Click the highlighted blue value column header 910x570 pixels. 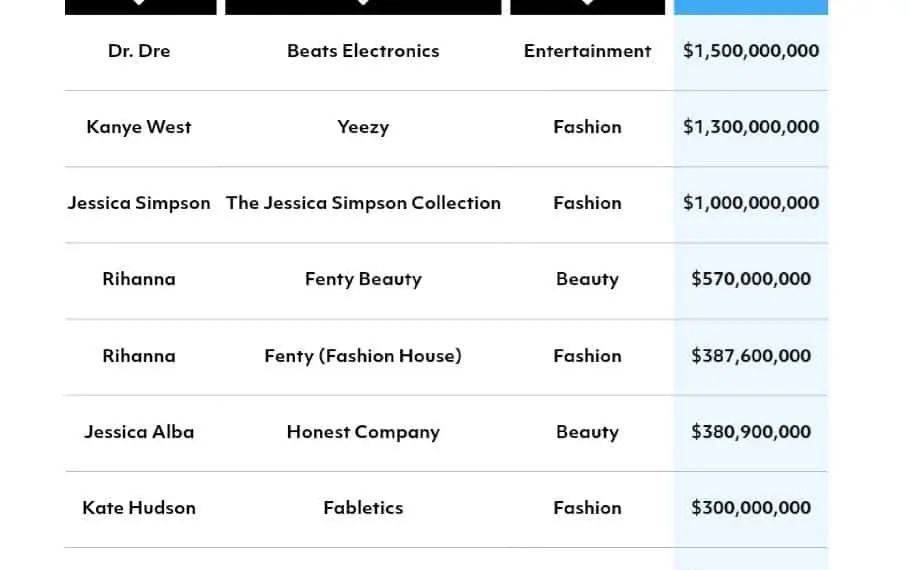(x=751, y=6)
